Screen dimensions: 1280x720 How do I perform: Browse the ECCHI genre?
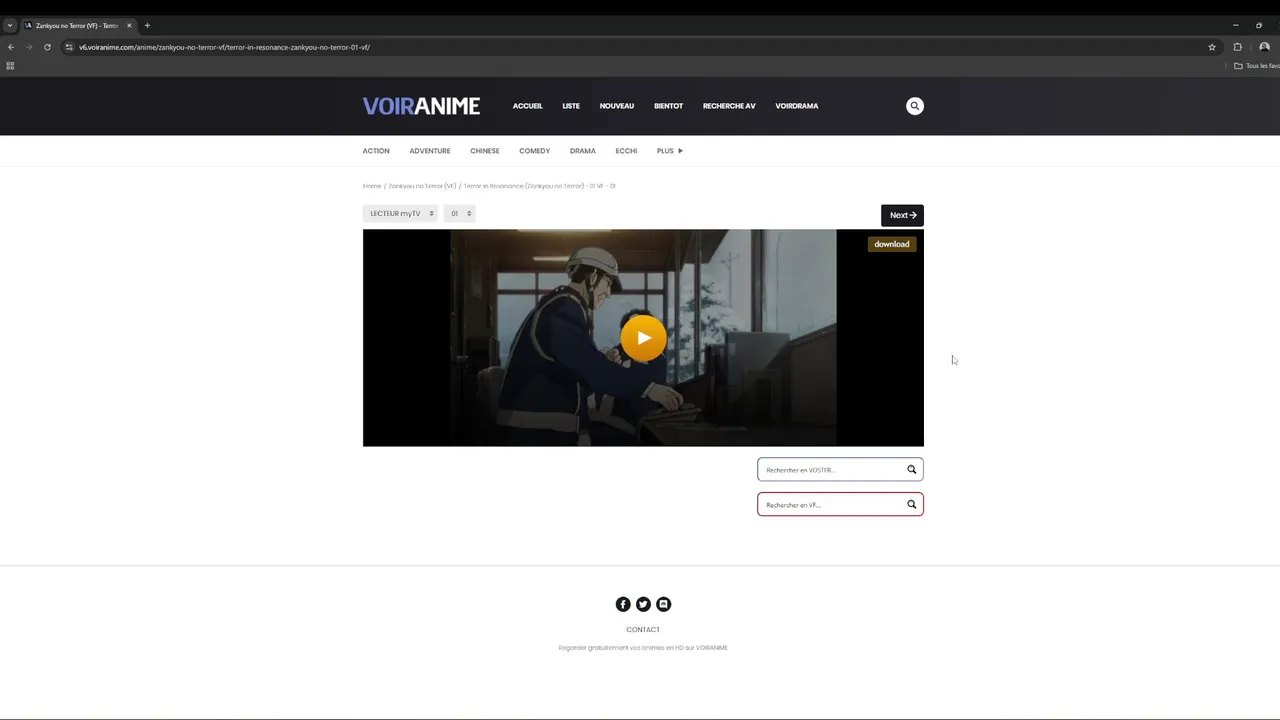(x=626, y=151)
